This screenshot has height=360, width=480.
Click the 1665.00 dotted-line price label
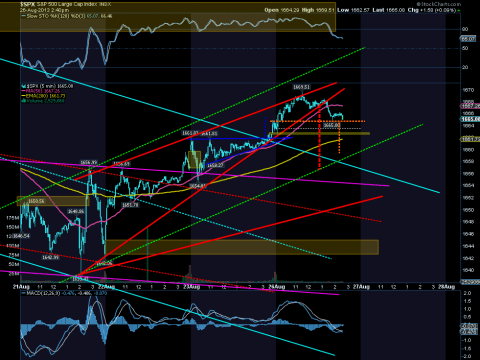coord(332,125)
